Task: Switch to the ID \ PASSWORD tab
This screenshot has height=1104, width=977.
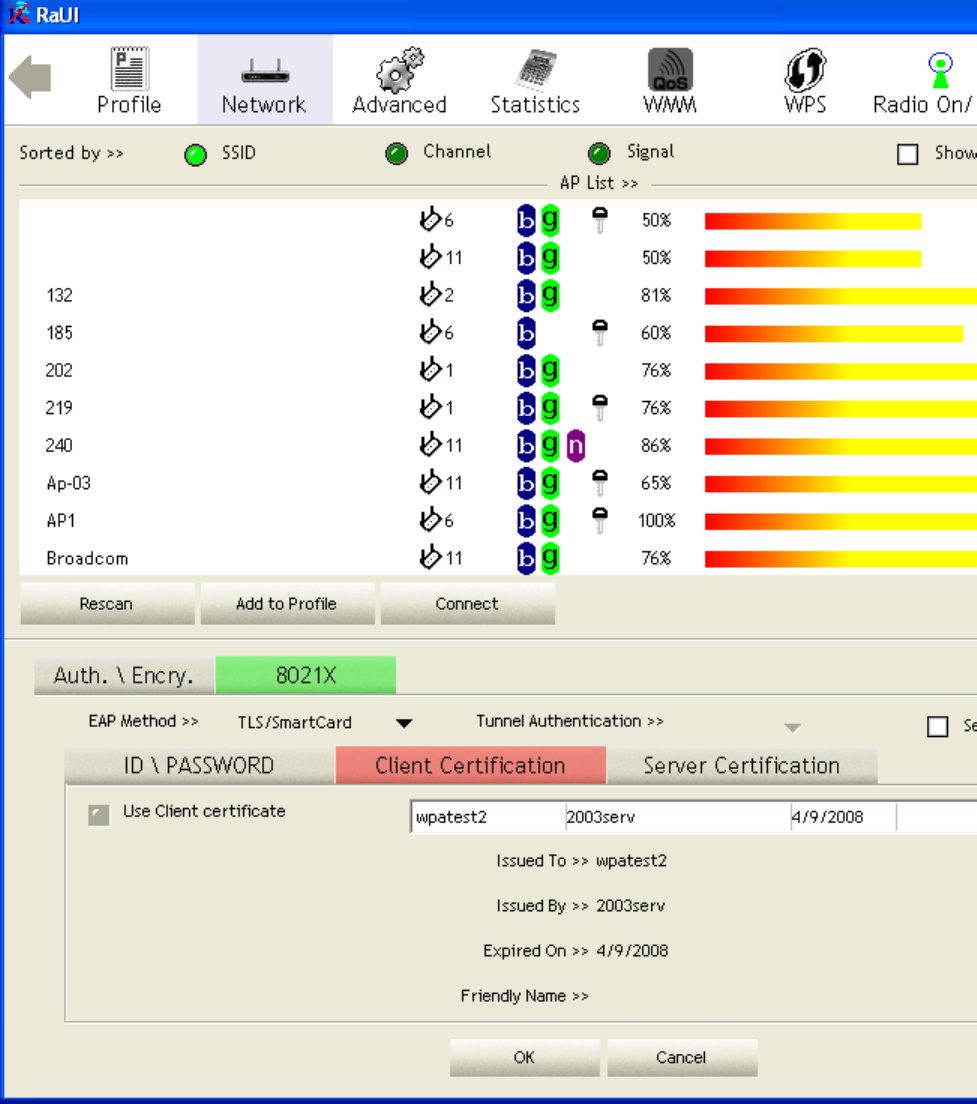Action: (x=199, y=766)
